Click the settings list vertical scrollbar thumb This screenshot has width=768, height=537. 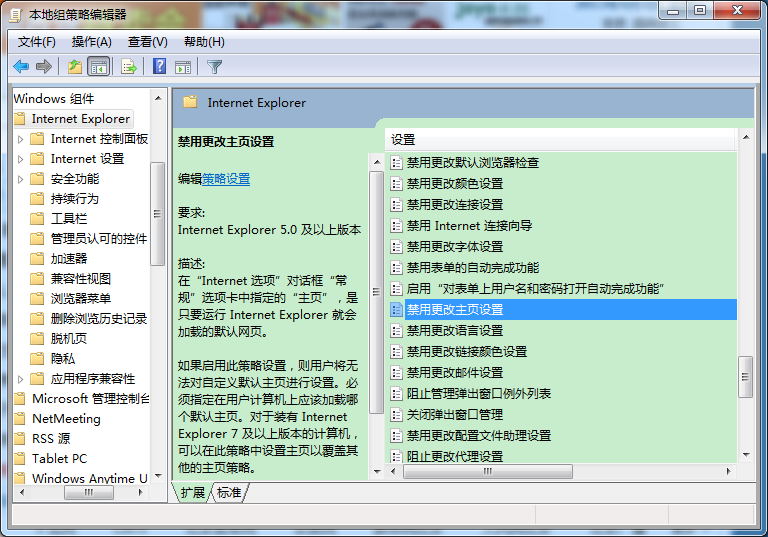point(745,377)
